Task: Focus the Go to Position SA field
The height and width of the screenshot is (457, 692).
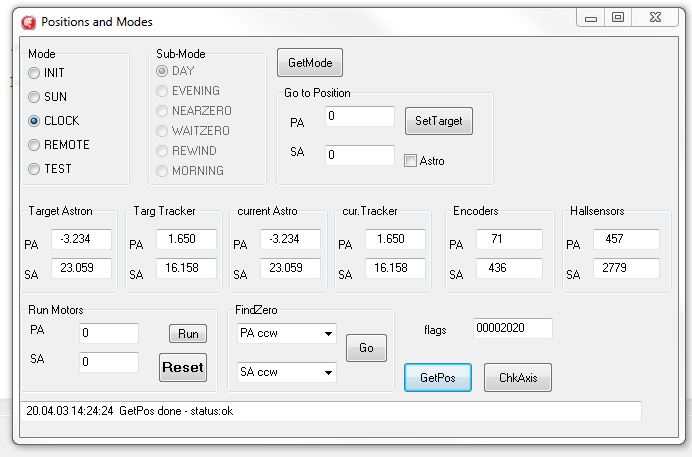Action: 360,155
